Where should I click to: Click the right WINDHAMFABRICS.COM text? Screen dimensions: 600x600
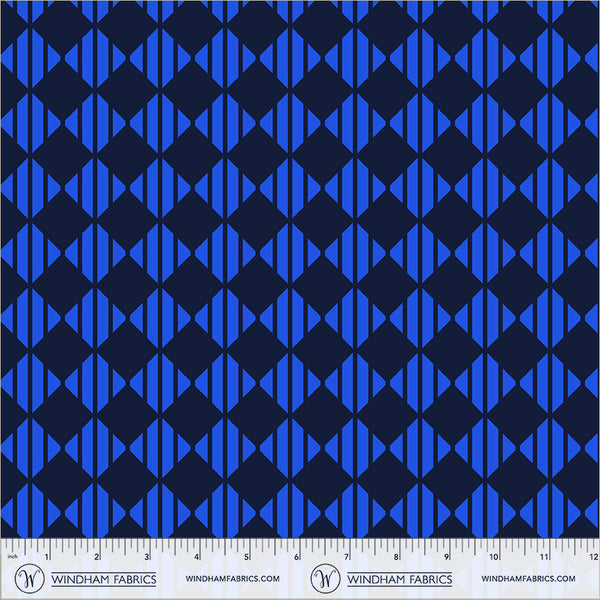click(528, 579)
